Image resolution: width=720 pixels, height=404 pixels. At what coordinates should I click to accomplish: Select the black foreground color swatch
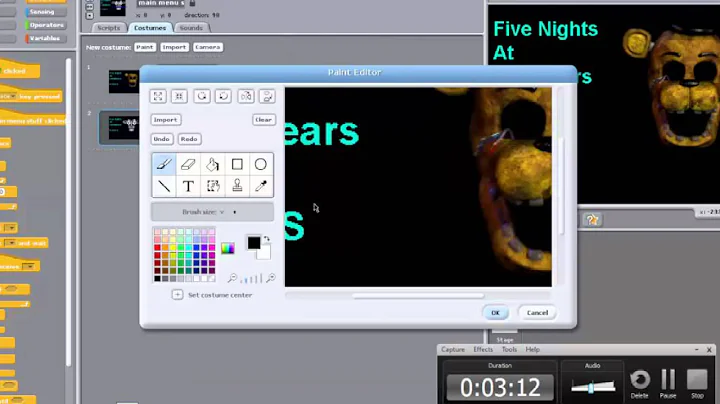[x=253, y=243]
